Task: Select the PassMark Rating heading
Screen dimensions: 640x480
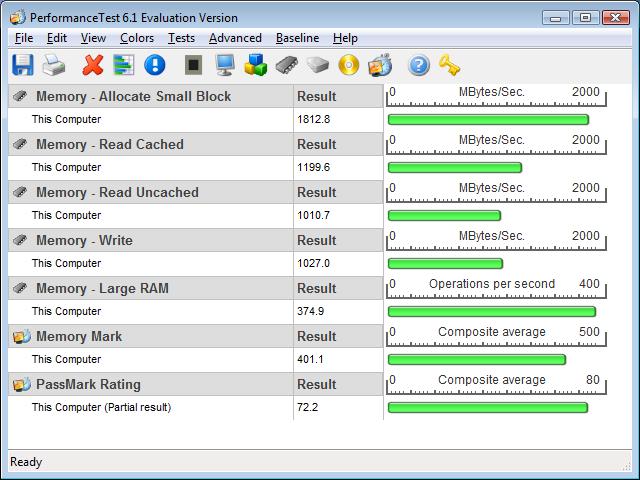Action: [88, 384]
